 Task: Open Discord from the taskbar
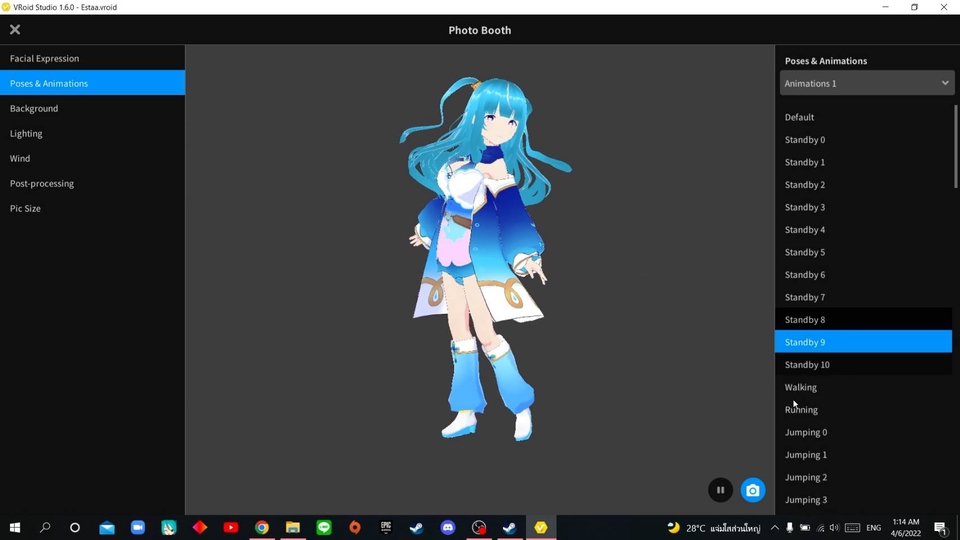(x=448, y=527)
